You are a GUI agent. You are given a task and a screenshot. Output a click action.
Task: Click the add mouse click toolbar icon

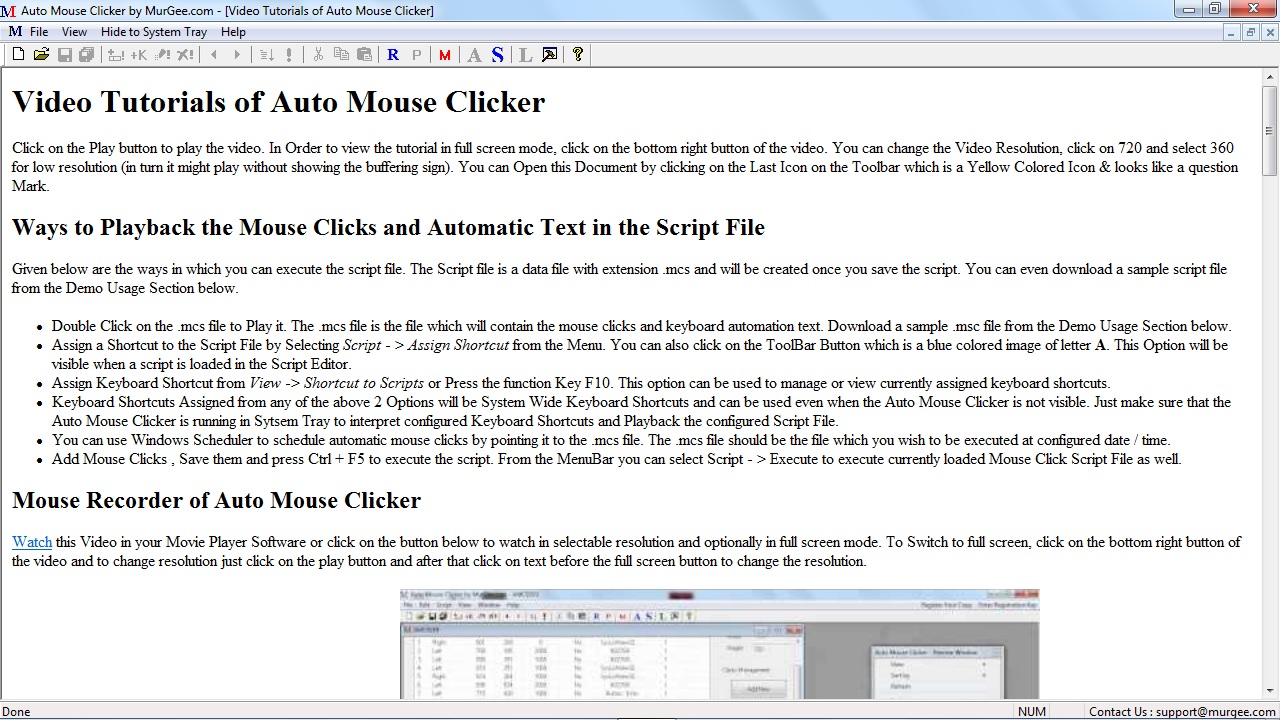coord(116,55)
